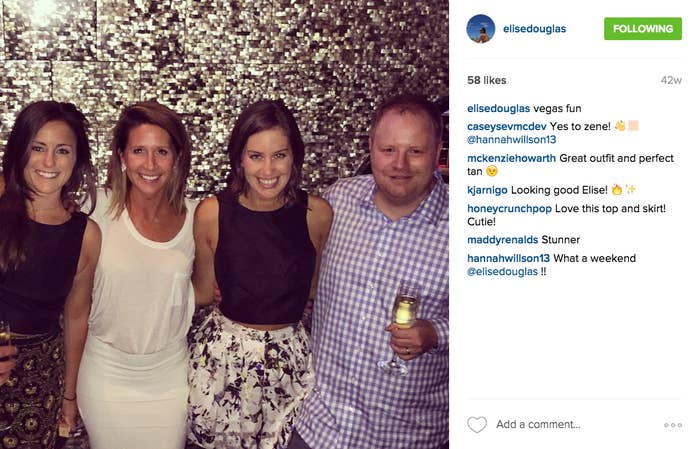Viewport: 700px width, 449px height.
Task: View maddyrenalds' profile from the Stunner comment
Action: [503, 240]
